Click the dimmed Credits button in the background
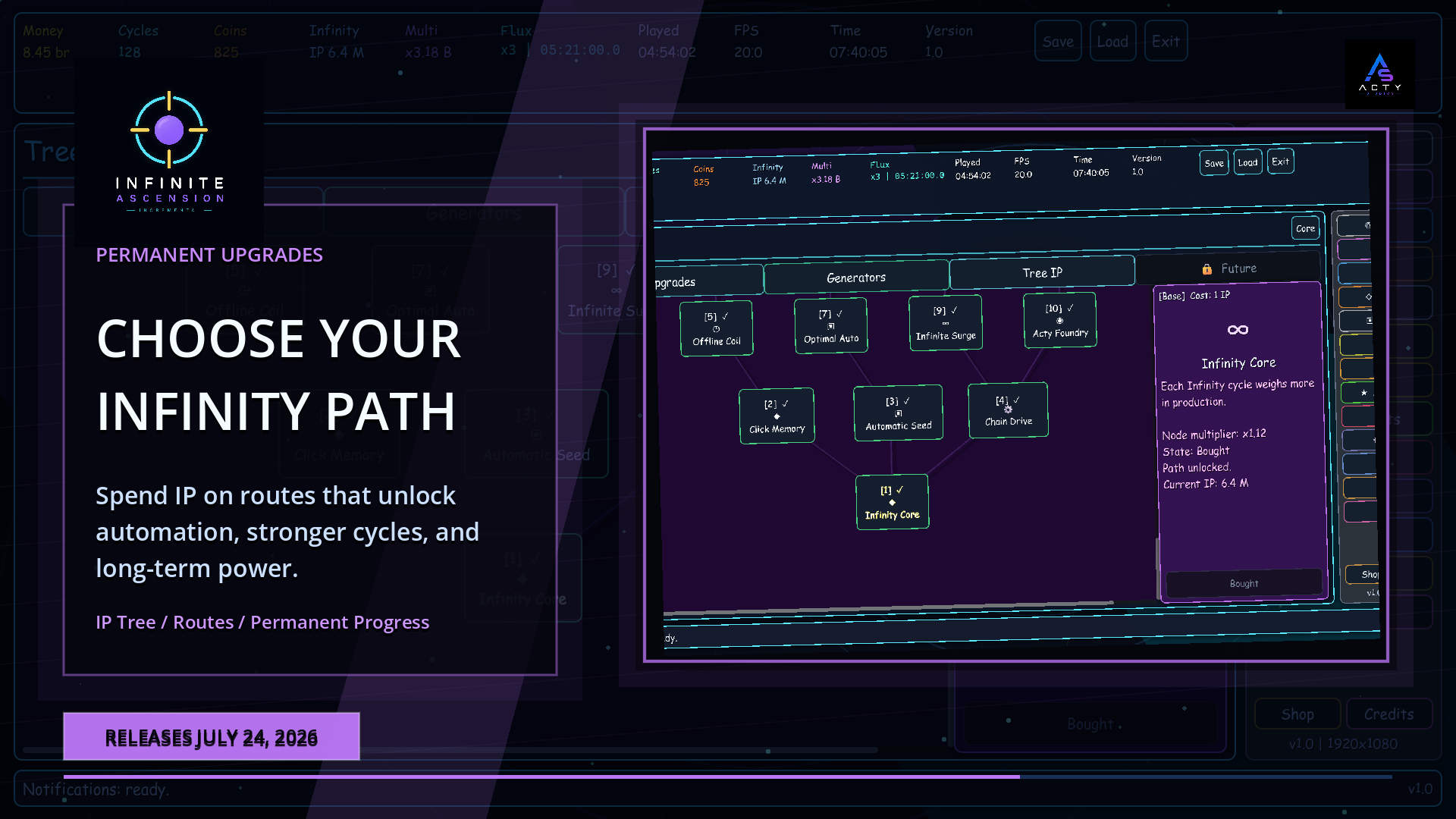Screen dimensions: 1456x819 (x=1389, y=714)
